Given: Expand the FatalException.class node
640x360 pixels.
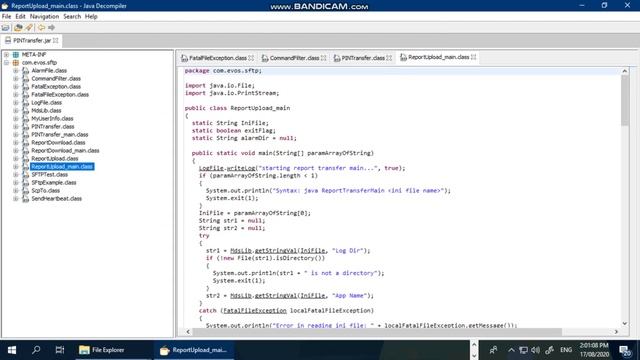Looking at the screenshot, I should (16, 87).
